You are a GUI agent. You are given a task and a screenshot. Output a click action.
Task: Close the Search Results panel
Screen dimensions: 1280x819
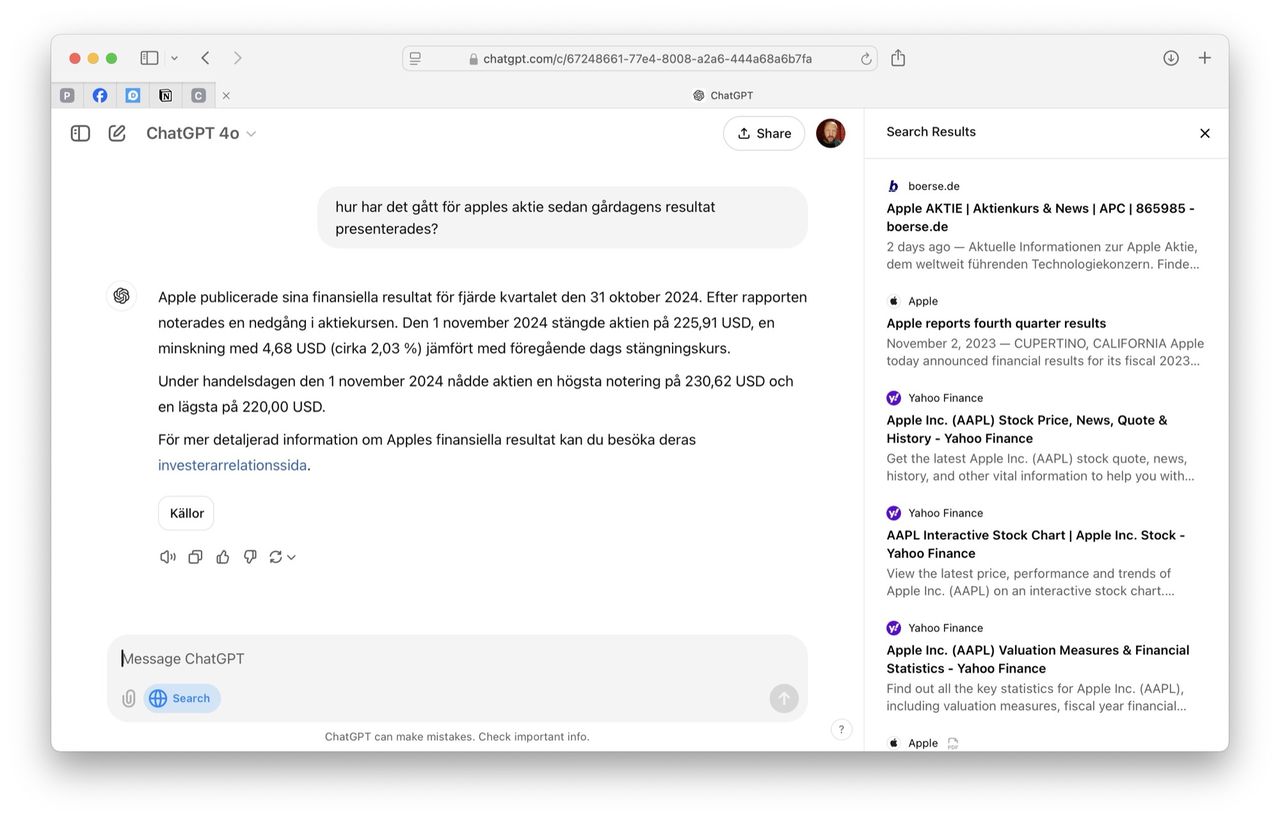pos(1204,133)
